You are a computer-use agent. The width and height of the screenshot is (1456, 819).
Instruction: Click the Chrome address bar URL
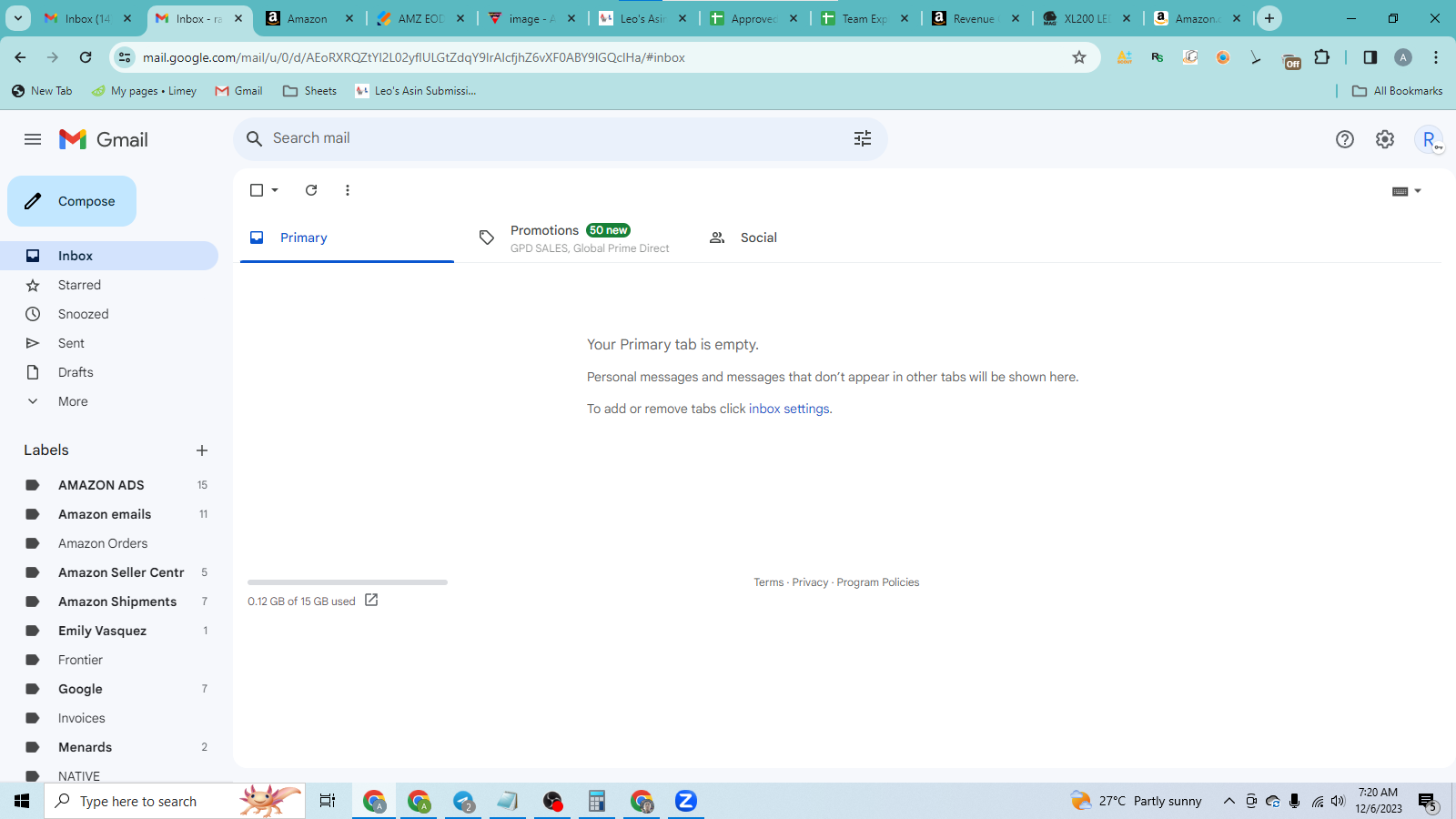pos(414,57)
